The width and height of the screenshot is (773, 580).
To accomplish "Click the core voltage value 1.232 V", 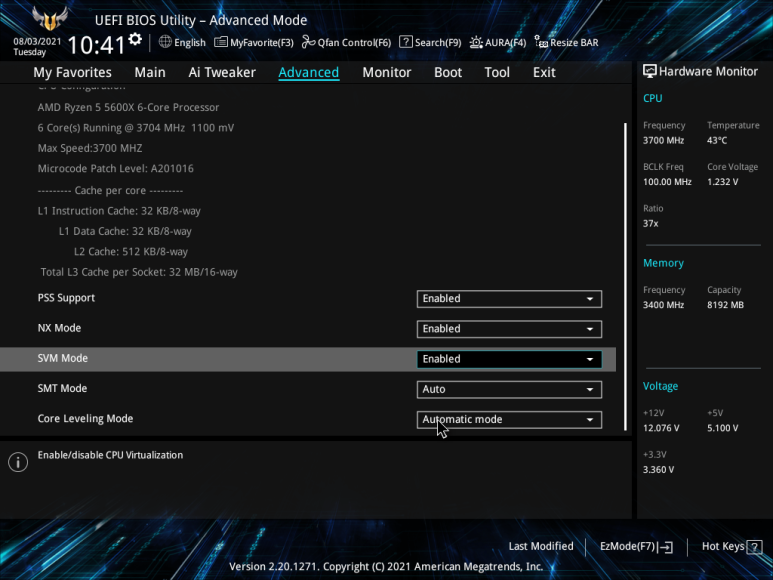I will point(722,182).
